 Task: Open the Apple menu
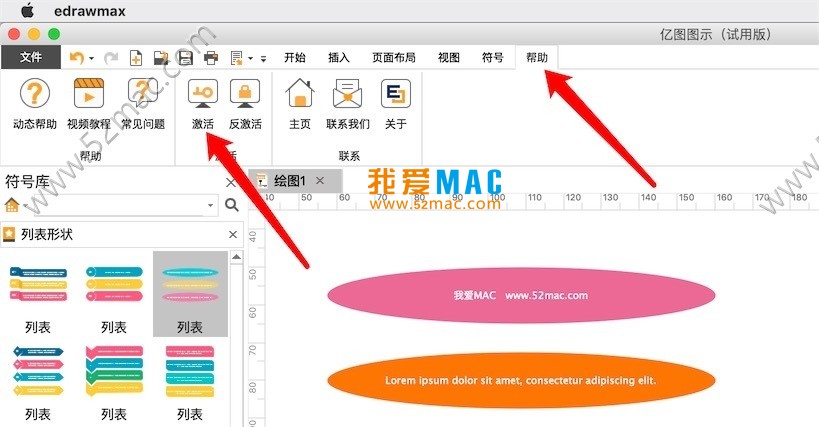click(27, 10)
